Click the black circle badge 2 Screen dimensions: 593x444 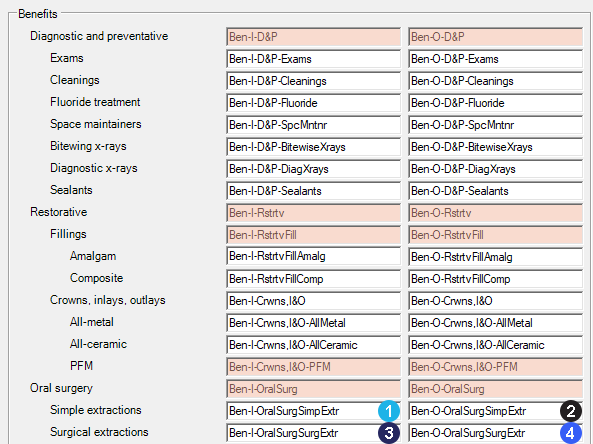[571, 411]
